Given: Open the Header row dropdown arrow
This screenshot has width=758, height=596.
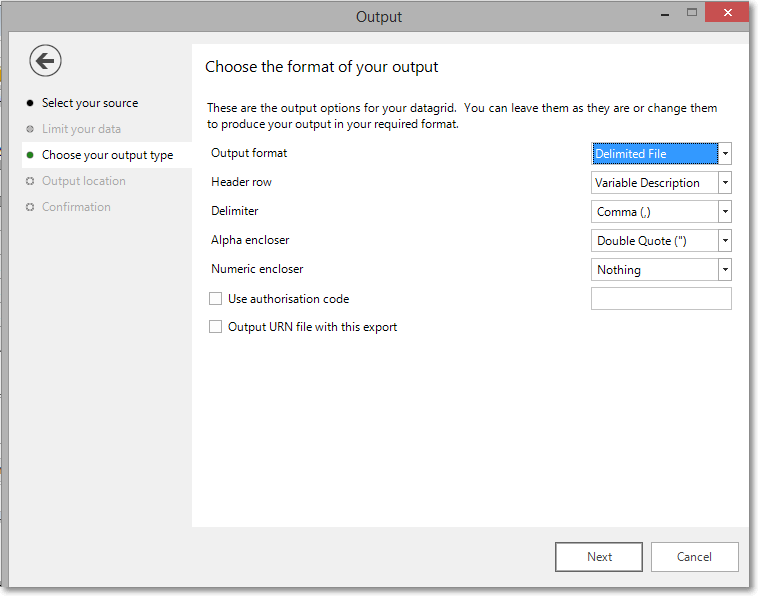Looking at the screenshot, I should point(725,183).
